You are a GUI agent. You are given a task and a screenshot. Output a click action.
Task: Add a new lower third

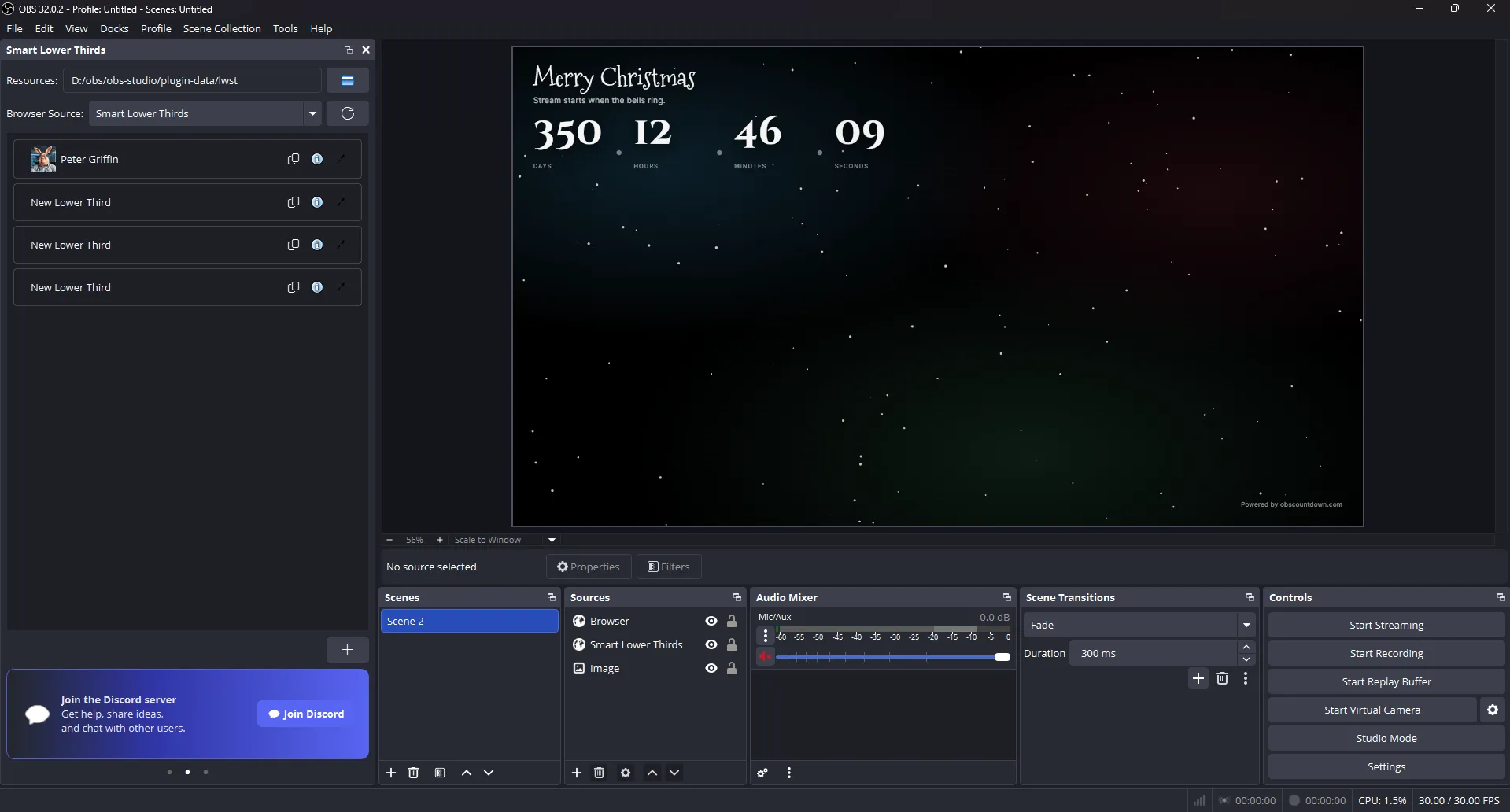347,649
